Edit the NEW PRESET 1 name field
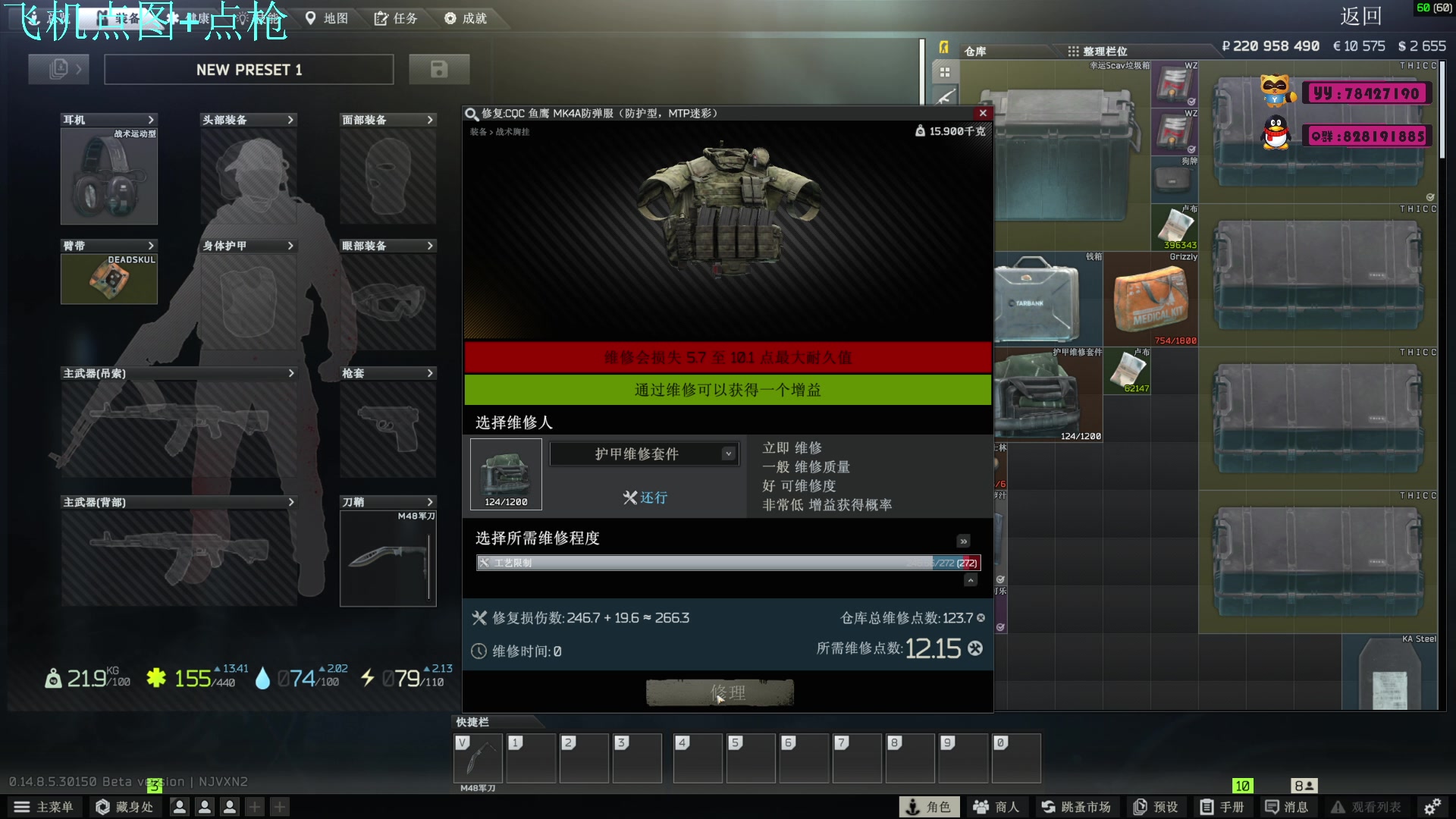 [249, 70]
